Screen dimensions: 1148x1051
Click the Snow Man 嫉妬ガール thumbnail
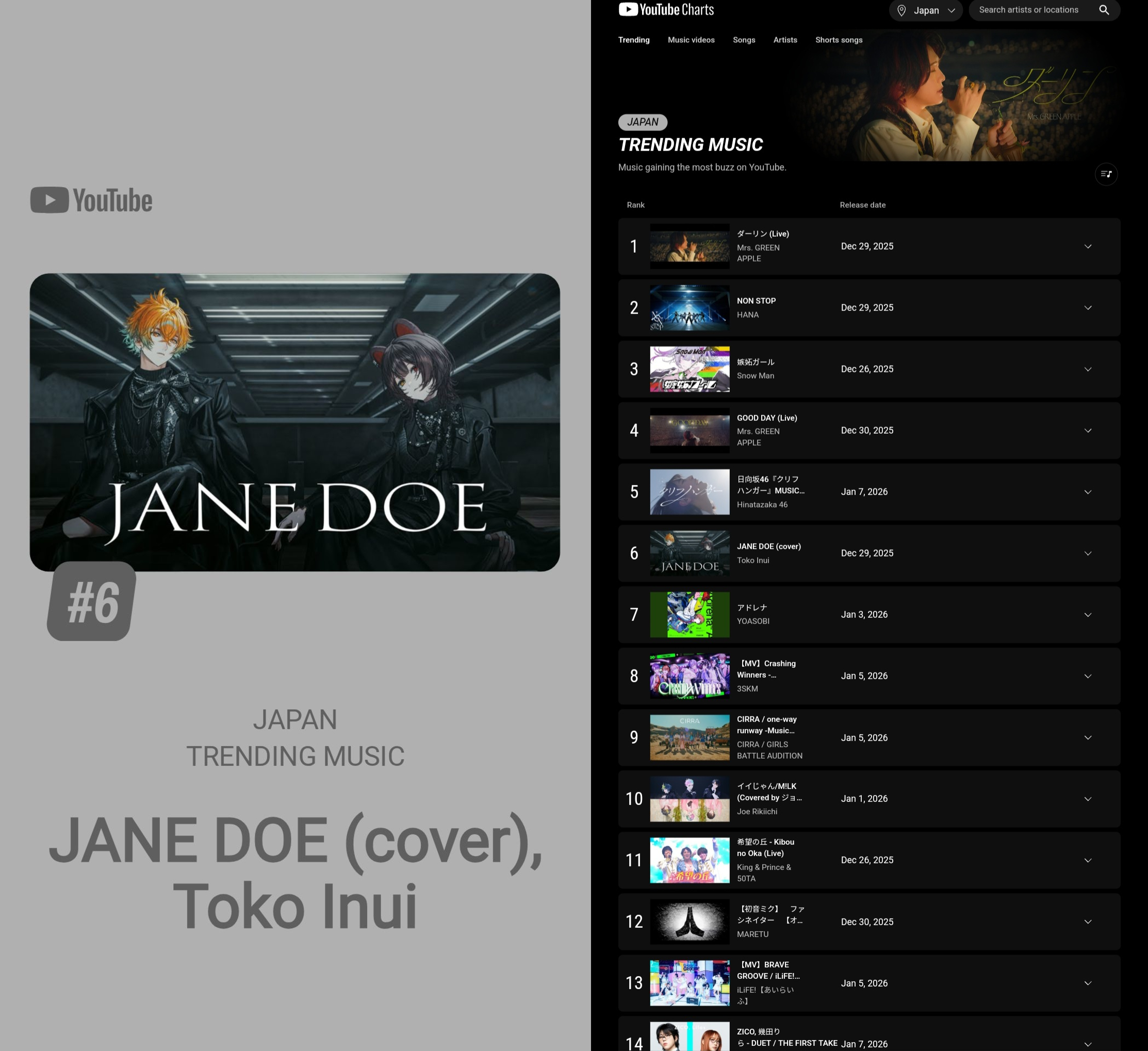(689, 369)
